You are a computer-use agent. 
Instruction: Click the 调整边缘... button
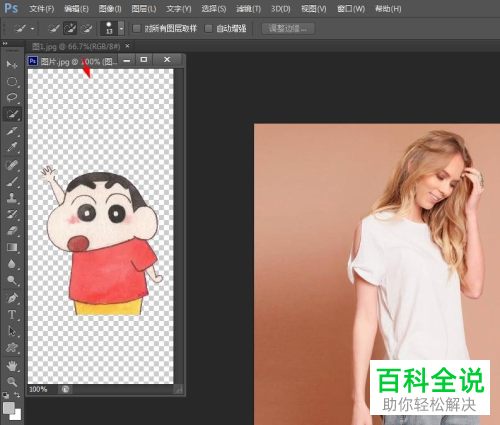coord(288,29)
